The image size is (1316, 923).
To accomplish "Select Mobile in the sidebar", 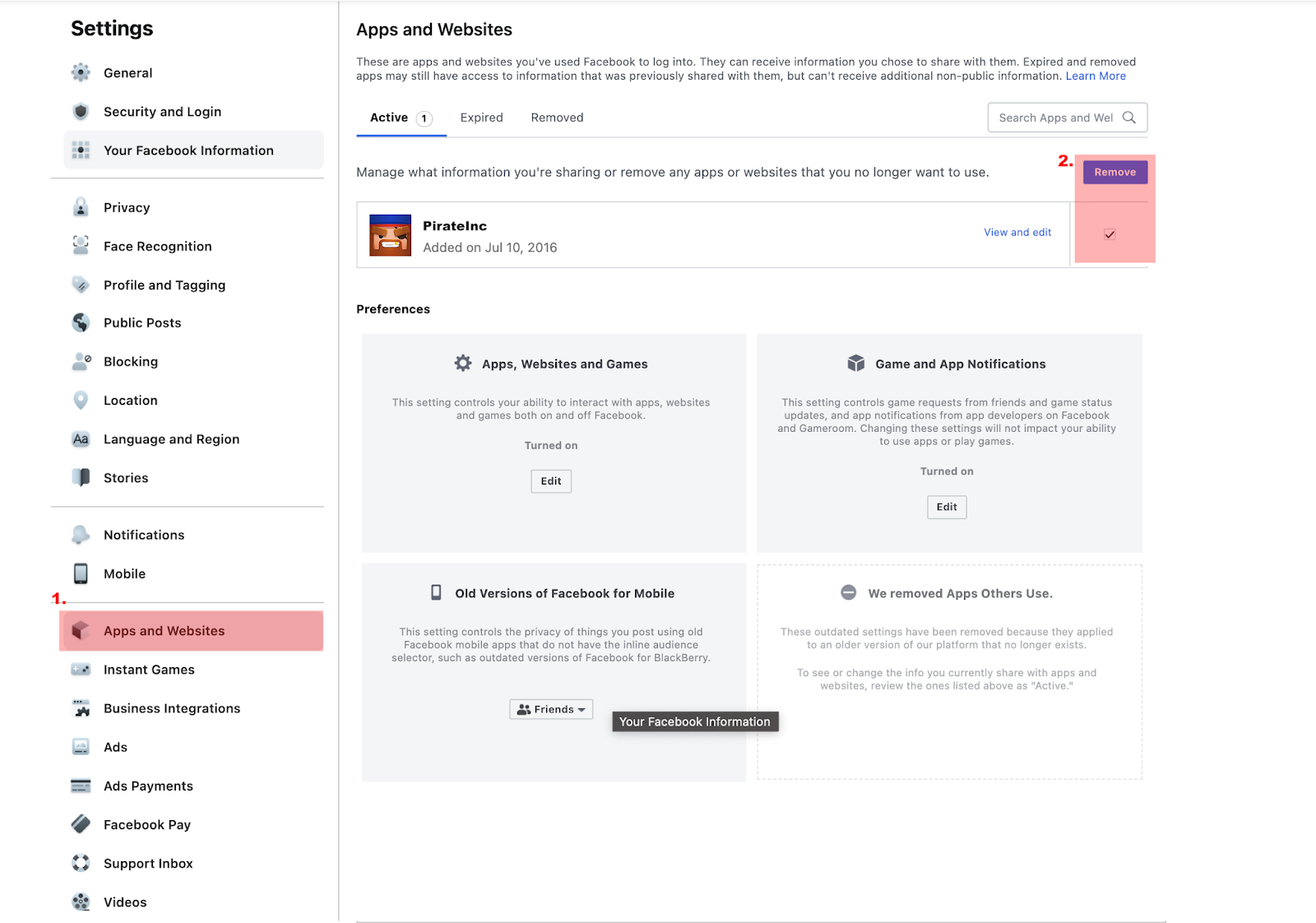I will (x=193, y=573).
